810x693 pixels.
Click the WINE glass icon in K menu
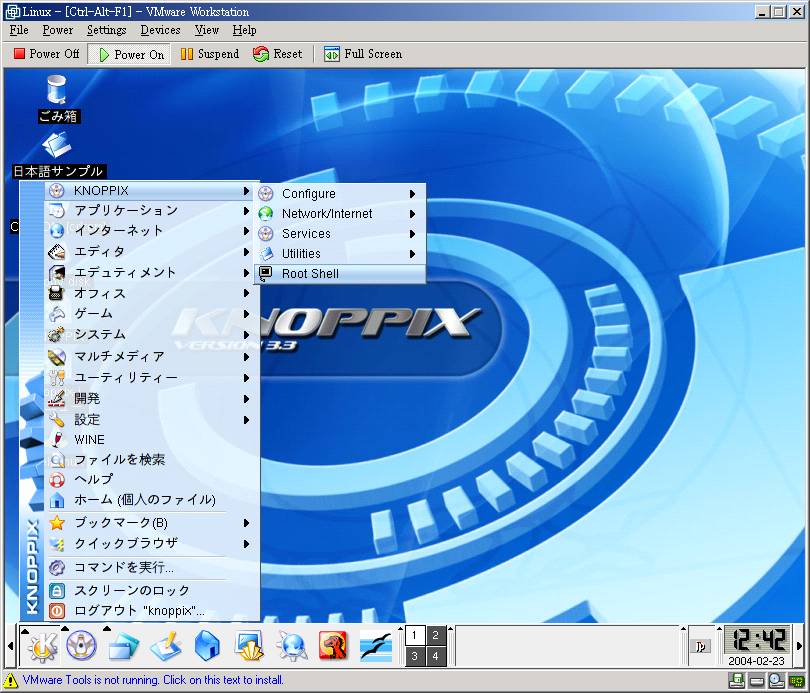point(57,439)
